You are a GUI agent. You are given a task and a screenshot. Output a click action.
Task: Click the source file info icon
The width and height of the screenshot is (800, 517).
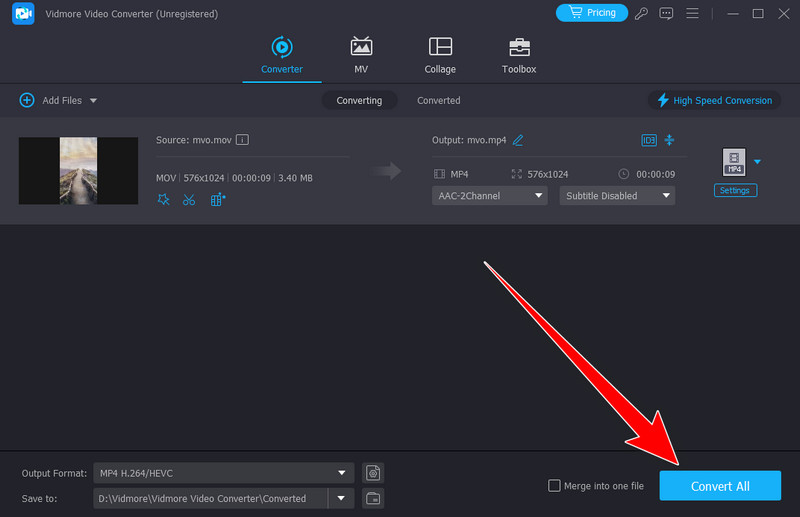pyautogui.click(x=242, y=140)
